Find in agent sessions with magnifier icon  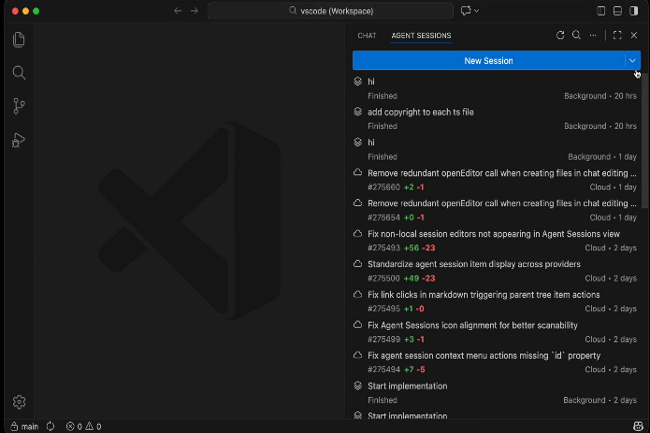[x=576, y=35]
